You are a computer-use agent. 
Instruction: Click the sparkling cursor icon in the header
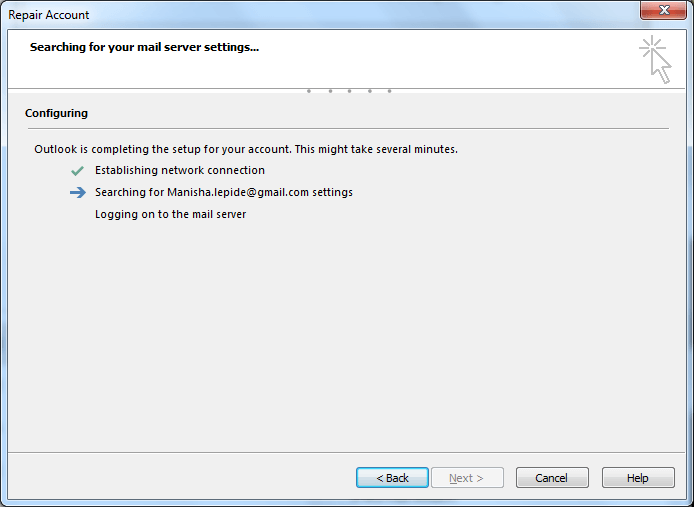pyautogui.click(x=655, y=59)
